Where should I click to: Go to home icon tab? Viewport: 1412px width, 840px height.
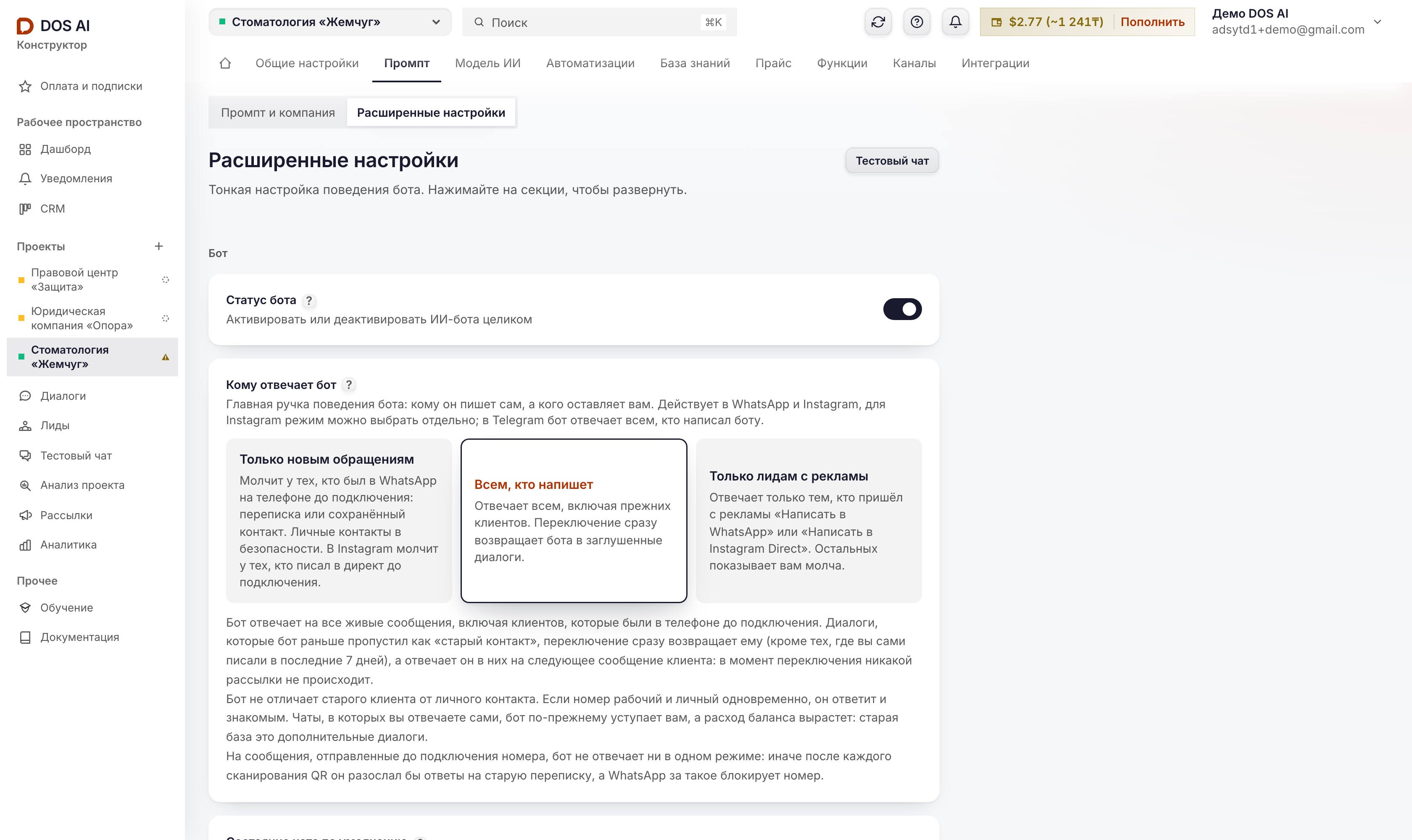click(x=225, y=63)
